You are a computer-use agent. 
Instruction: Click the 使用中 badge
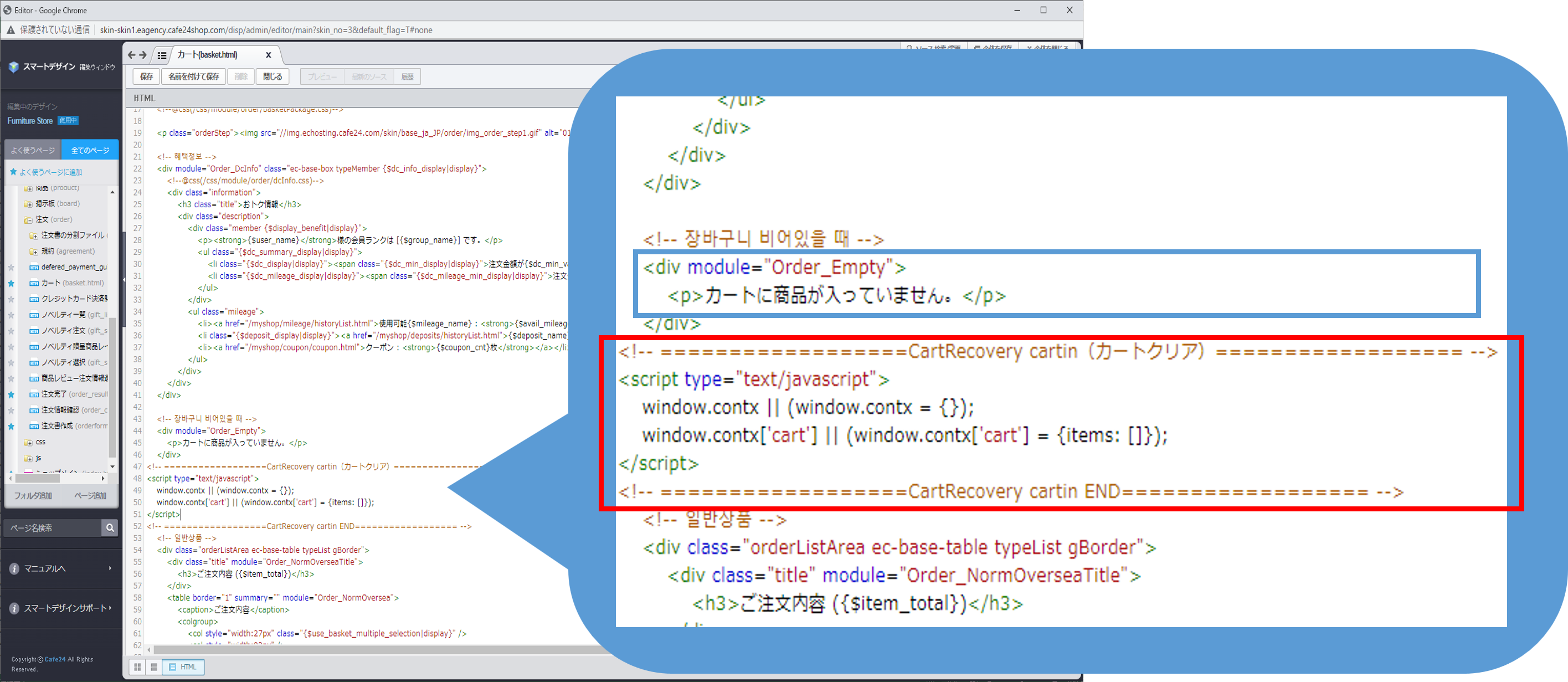(68, 121)
